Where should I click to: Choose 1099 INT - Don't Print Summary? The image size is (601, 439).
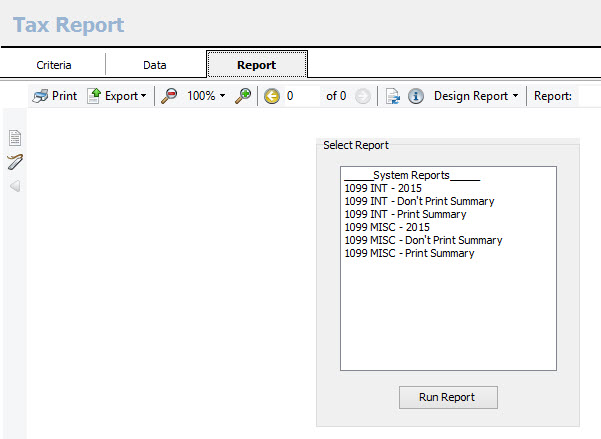point(419,201)
